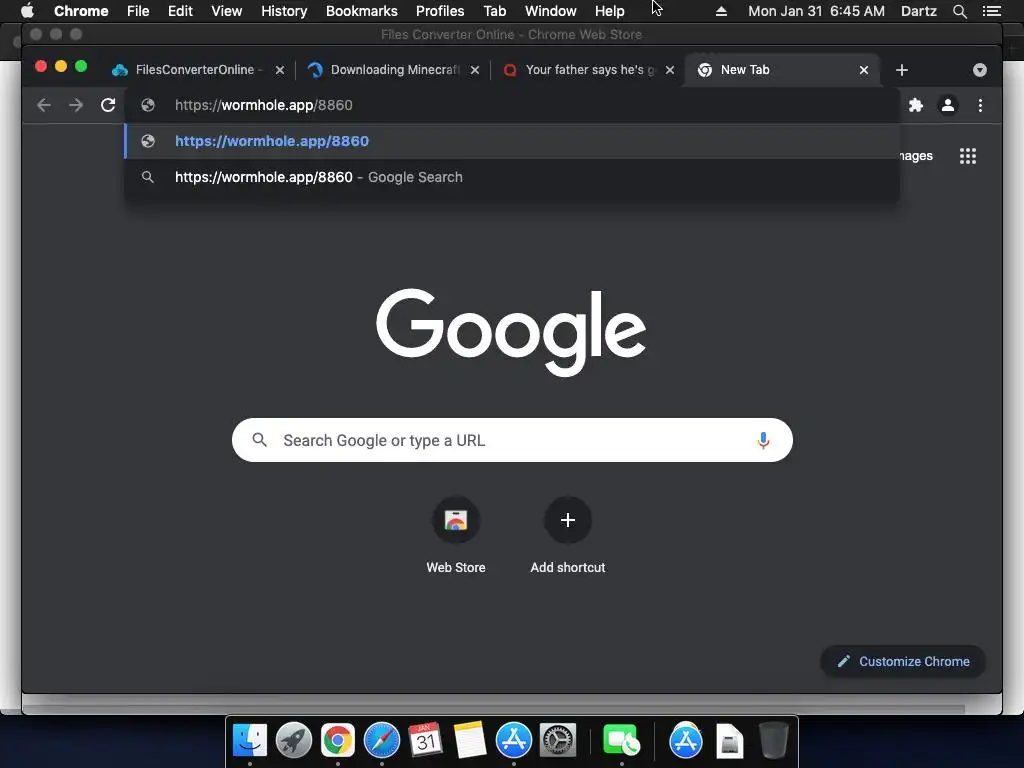
Task: Open the Bookmarks menu
Action: pyautogui.click(x=362, y=11)
